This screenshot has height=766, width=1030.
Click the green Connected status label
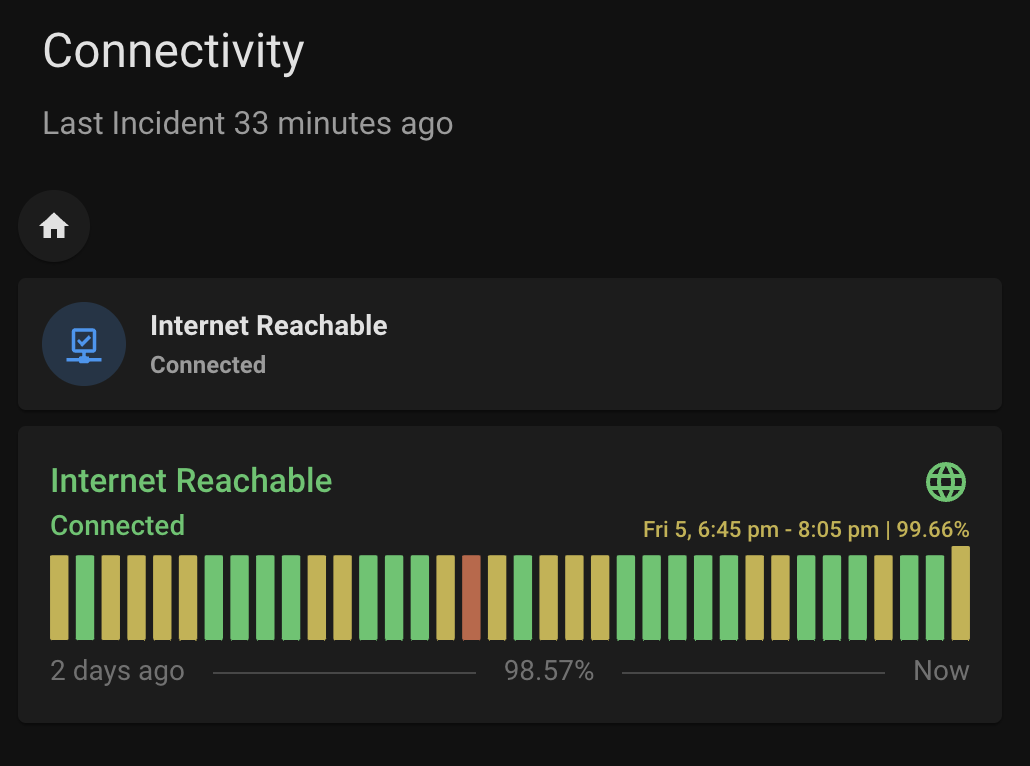click(x=118, y=526)
